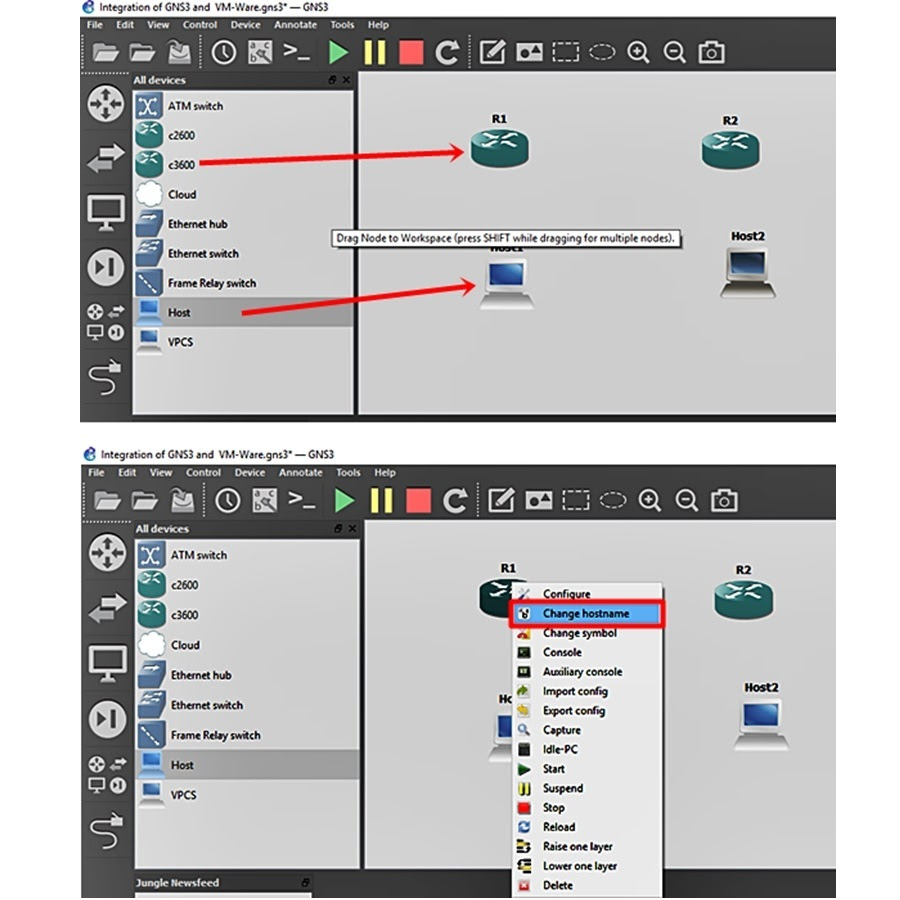Choose Reload from R1 context menu

click(587, 827)
